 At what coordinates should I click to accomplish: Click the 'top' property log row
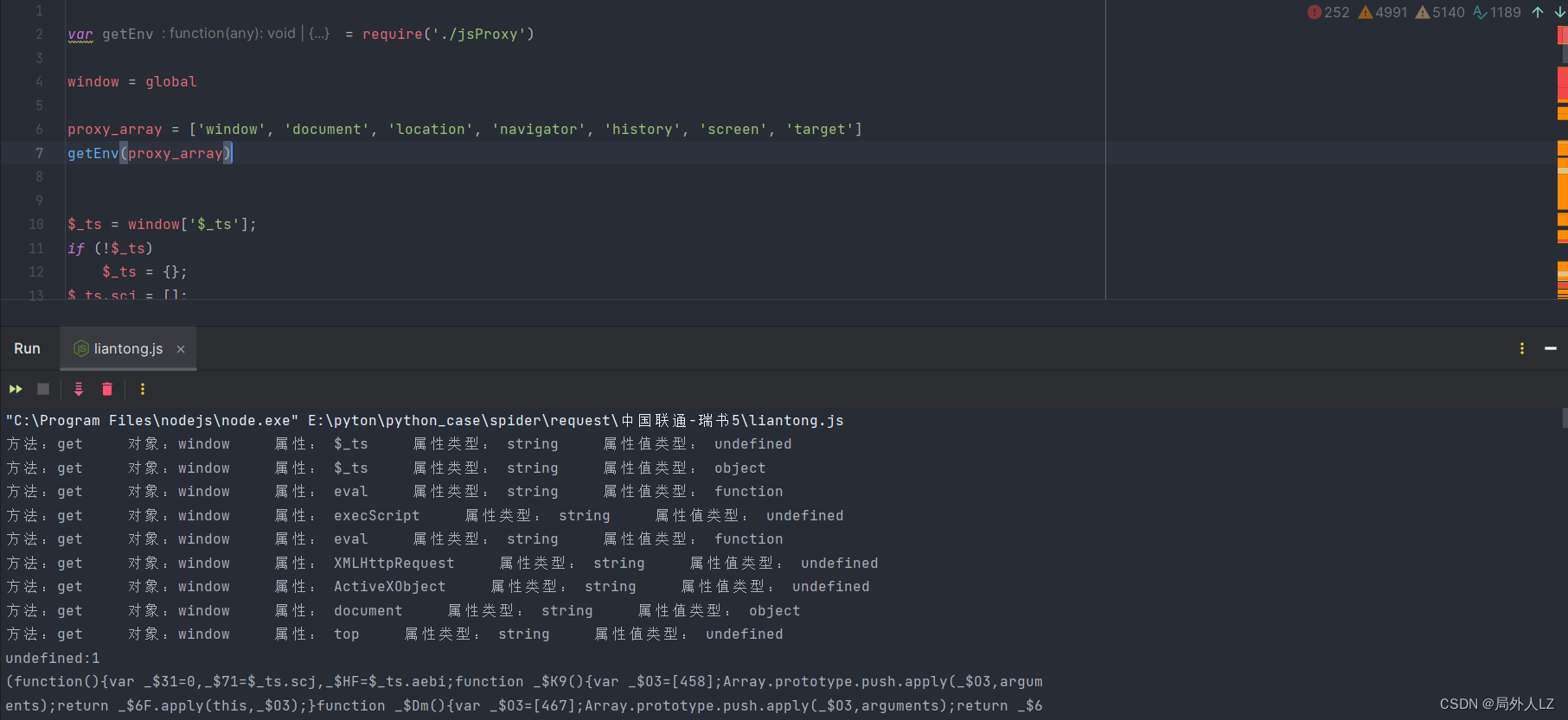click(x=394, y=634)
